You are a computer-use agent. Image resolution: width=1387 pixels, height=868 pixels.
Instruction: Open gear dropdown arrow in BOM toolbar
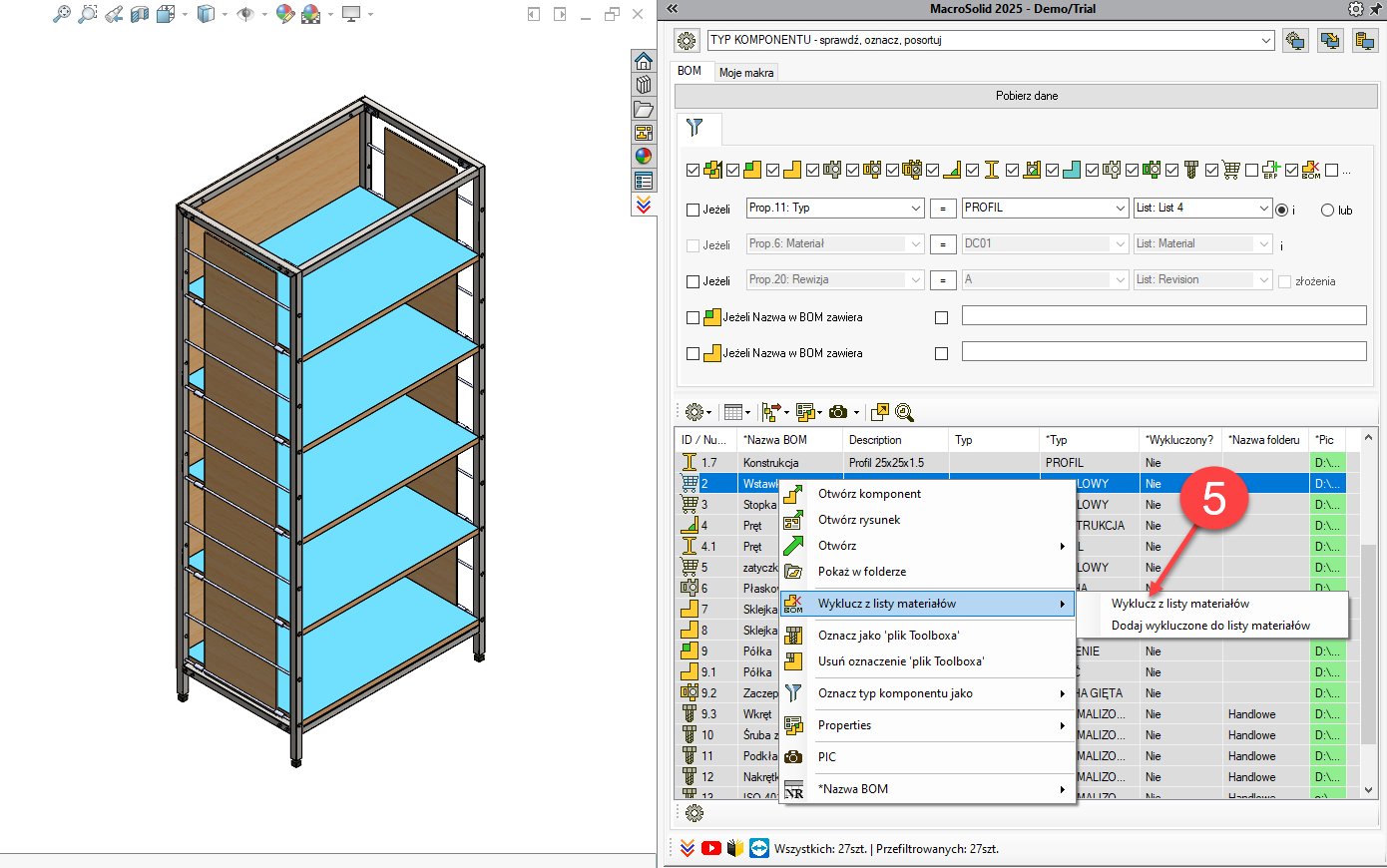pos(709,413)
